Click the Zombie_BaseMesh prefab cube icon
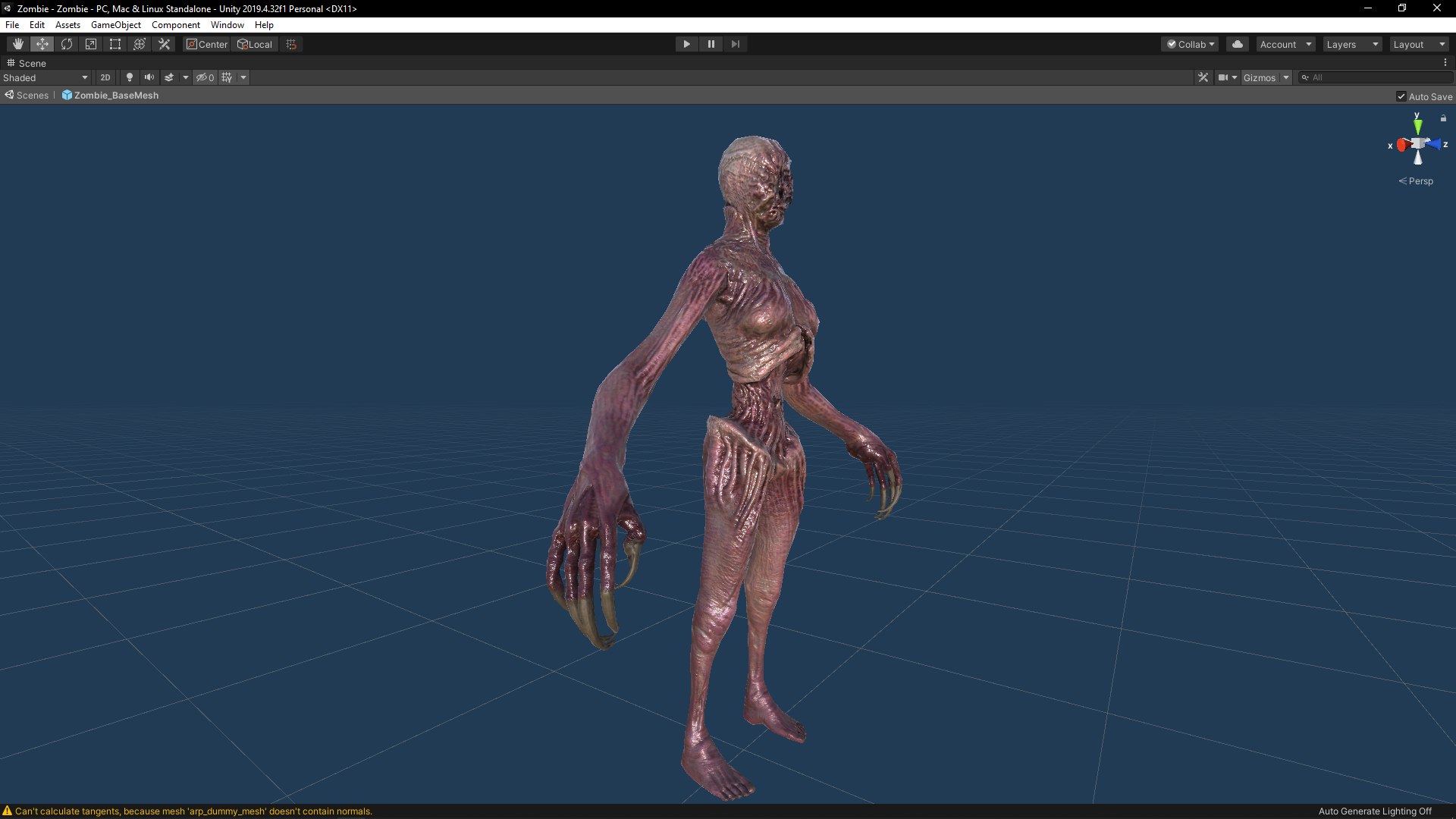The width and height of the screenshot is (1456, 819). 67,95
